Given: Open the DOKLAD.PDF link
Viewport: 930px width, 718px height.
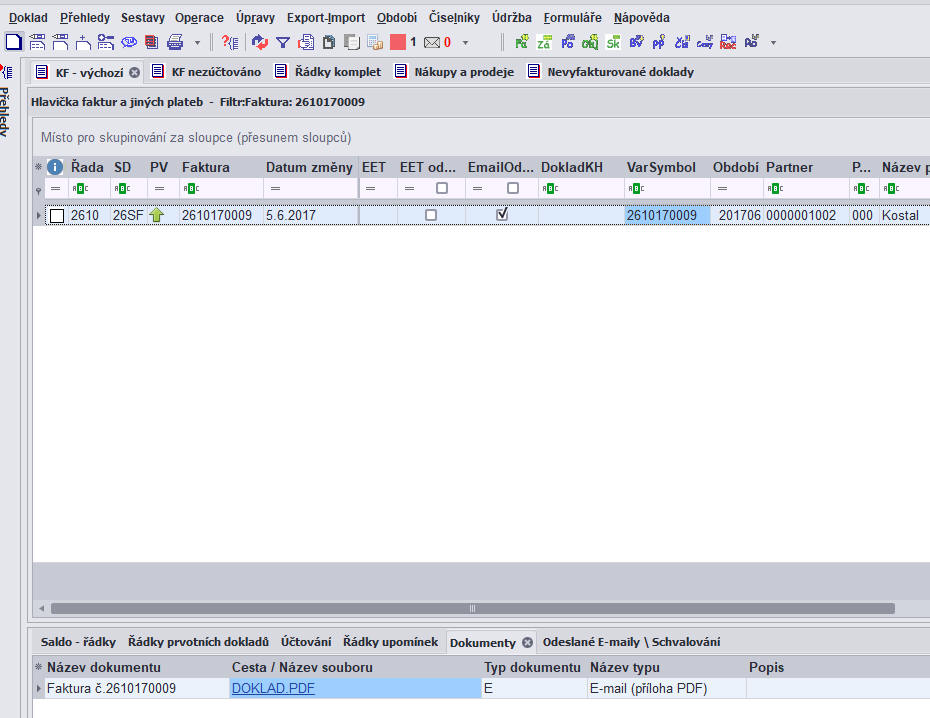Looking at the screenshot, I should (273, 688).
